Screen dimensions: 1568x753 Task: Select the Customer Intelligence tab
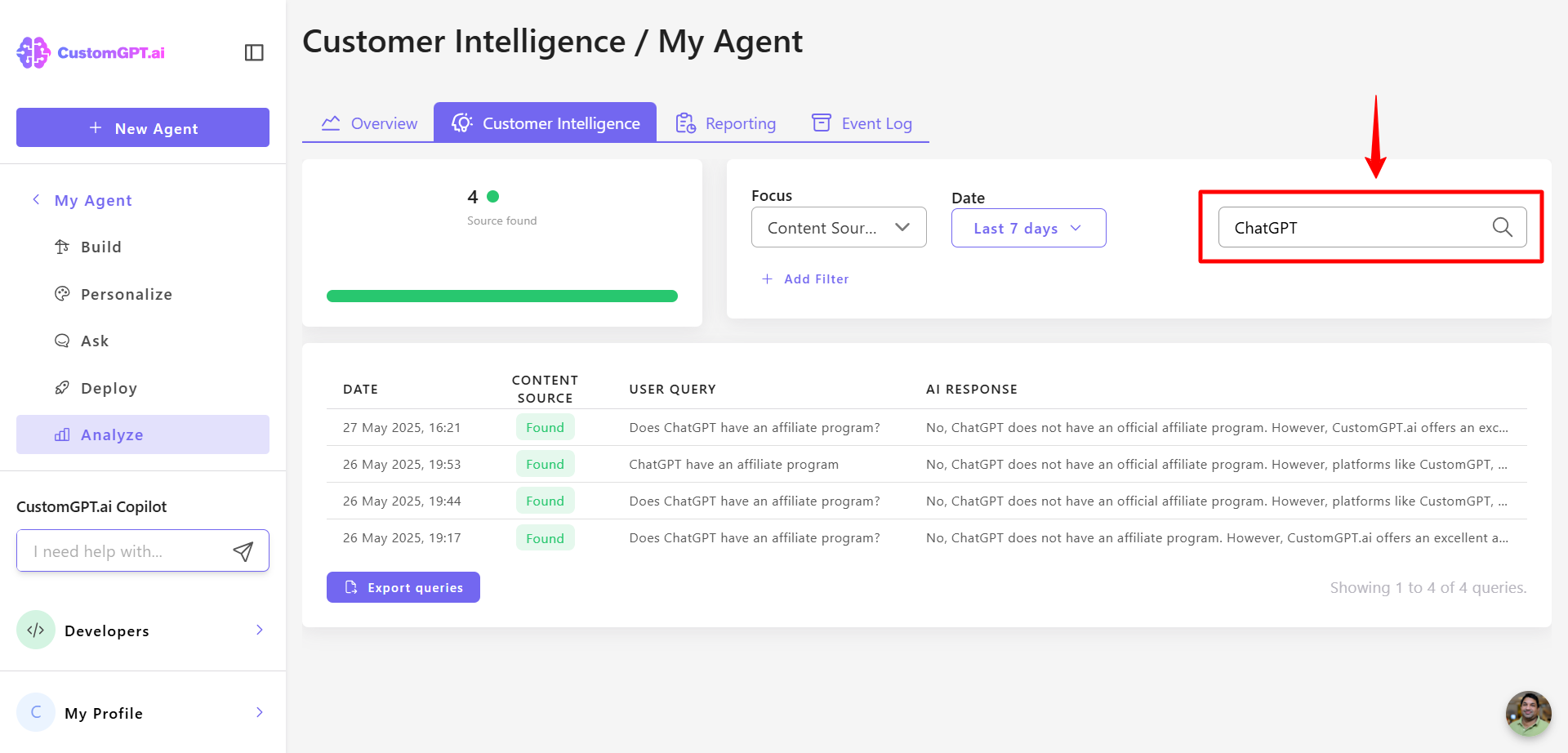(545, 123)
